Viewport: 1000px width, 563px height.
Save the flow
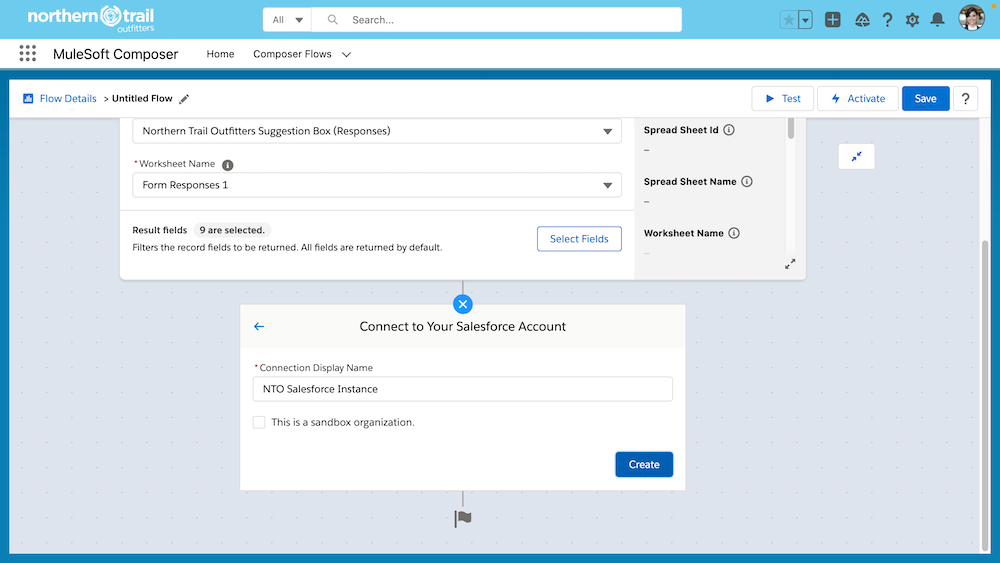coord(925,98)
